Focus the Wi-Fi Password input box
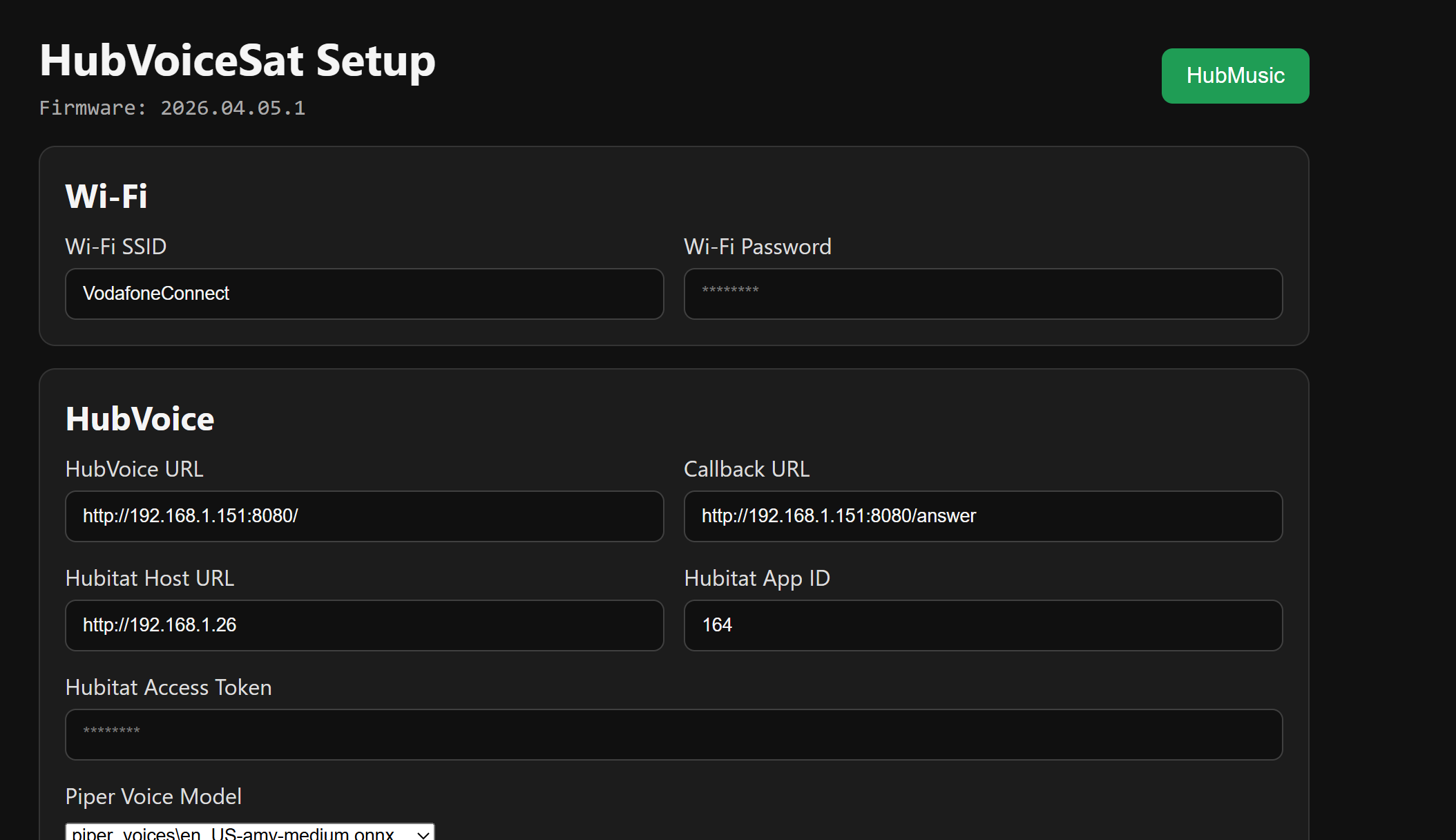Viewport: 1456px width, 840px height. [983, 294]
